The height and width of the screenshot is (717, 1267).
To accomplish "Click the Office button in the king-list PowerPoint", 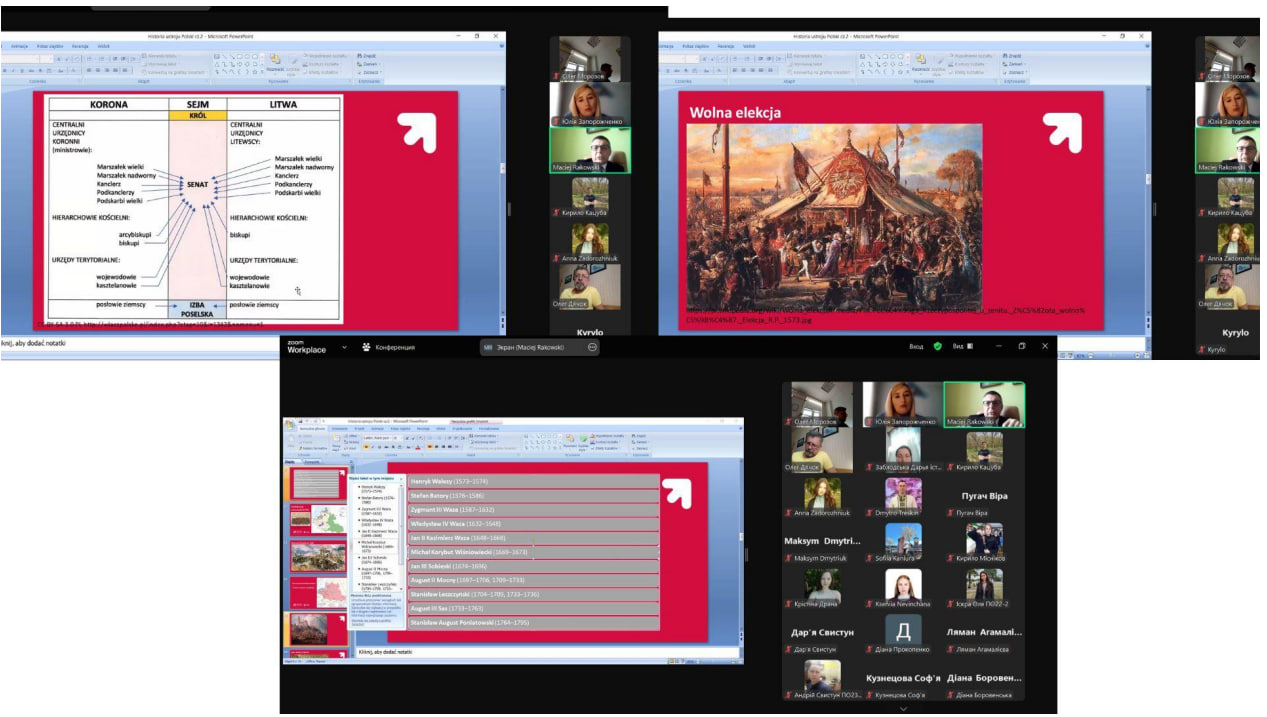I will [291, 424].
